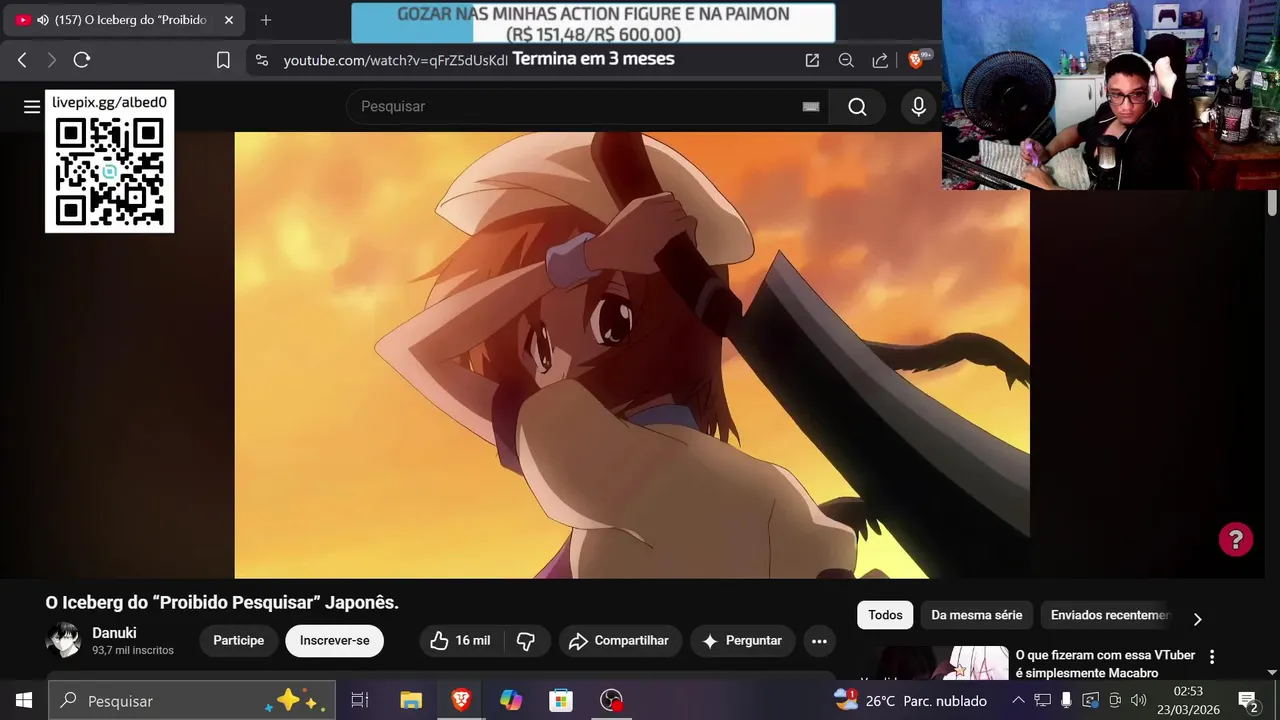1280x720 pixels.
Task: Open the YouTube hamburger guide menu
Action: coord(32,106)
